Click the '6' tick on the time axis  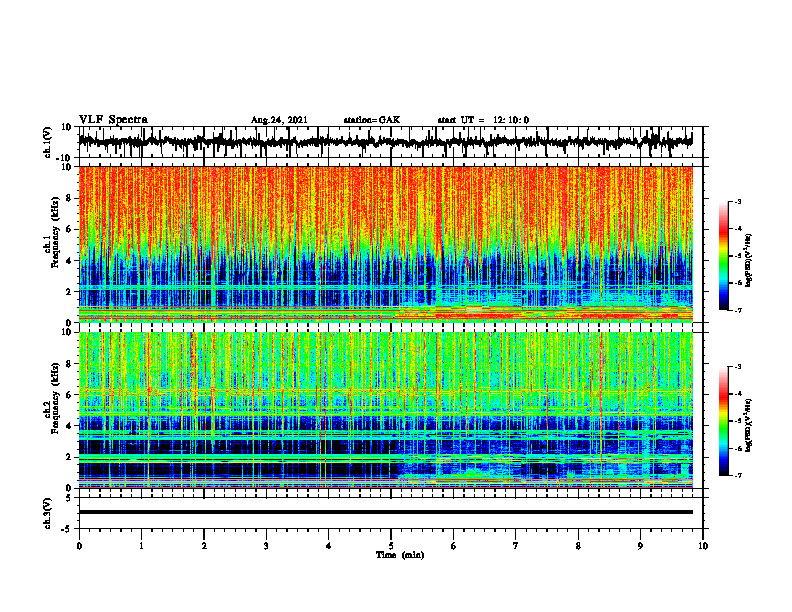pyautogui.click(x=454, y=546)
